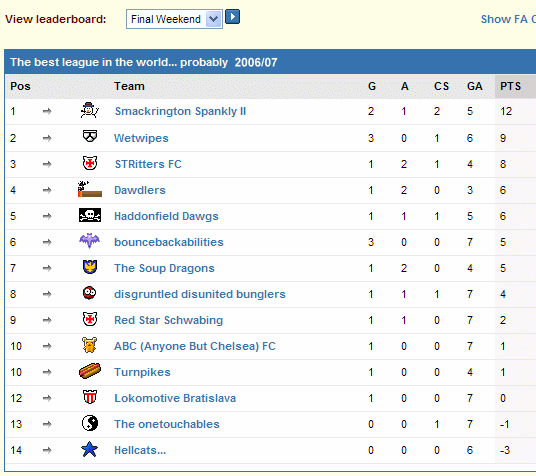
Task: Click the PTS column header
Action: point(511,86)
